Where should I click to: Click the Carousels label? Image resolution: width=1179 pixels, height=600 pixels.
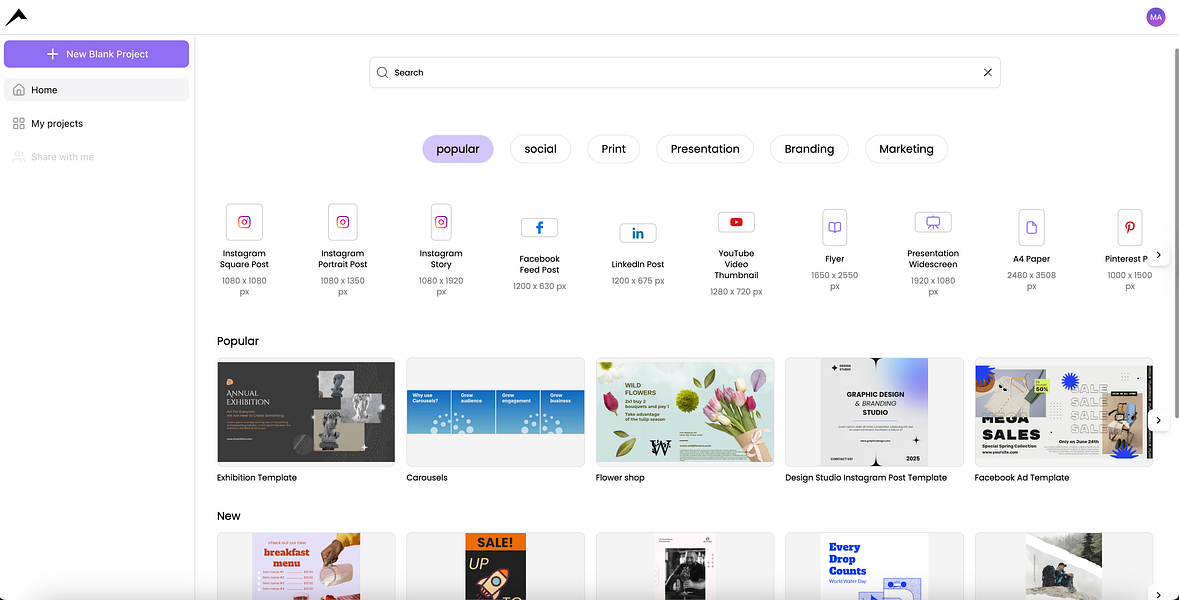(x=427, y=477)
